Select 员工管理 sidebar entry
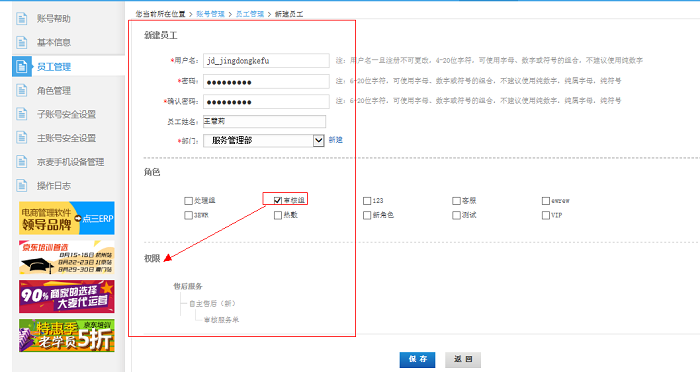The height and width of the screenshot is (372, 700). point(54,67)
